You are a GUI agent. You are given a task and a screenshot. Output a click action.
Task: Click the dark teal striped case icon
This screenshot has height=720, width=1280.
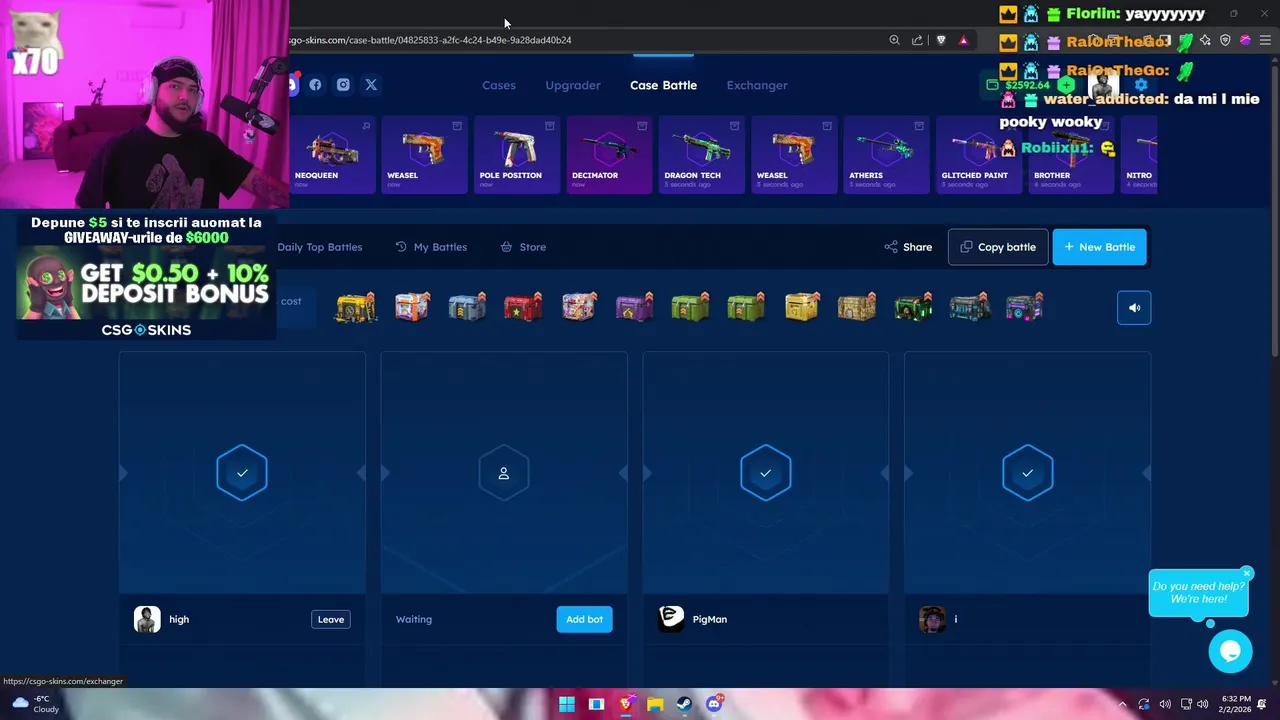(x=969, y=307)
